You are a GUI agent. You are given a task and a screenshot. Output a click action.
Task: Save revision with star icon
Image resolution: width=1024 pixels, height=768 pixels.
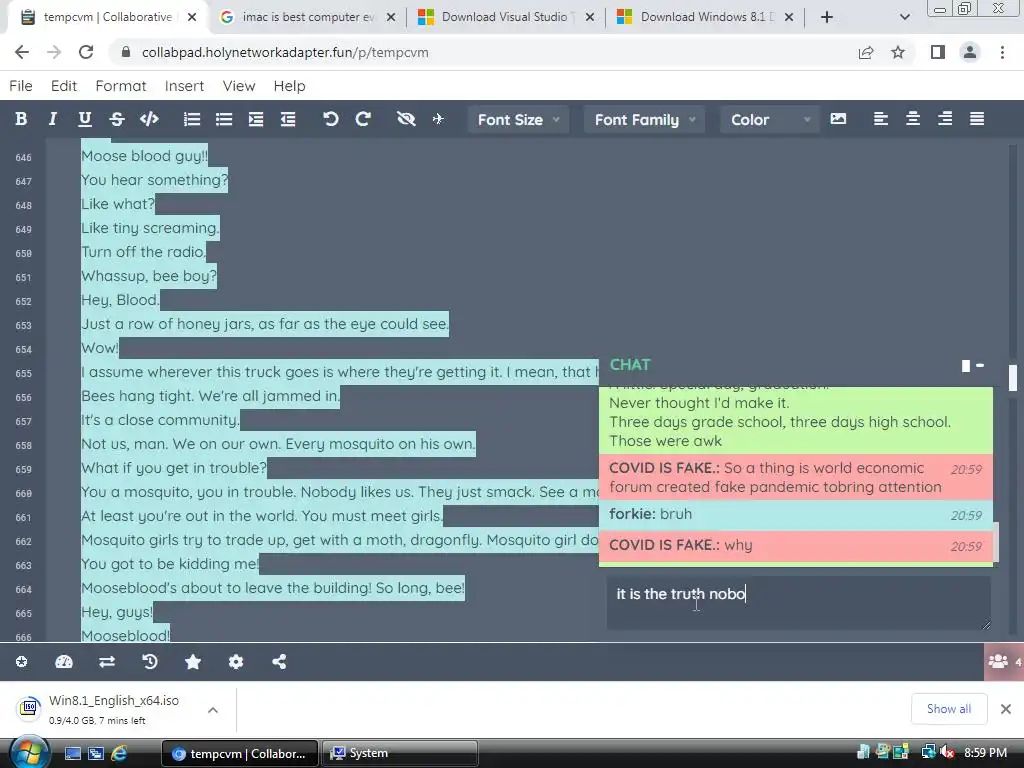pos(193,662)
